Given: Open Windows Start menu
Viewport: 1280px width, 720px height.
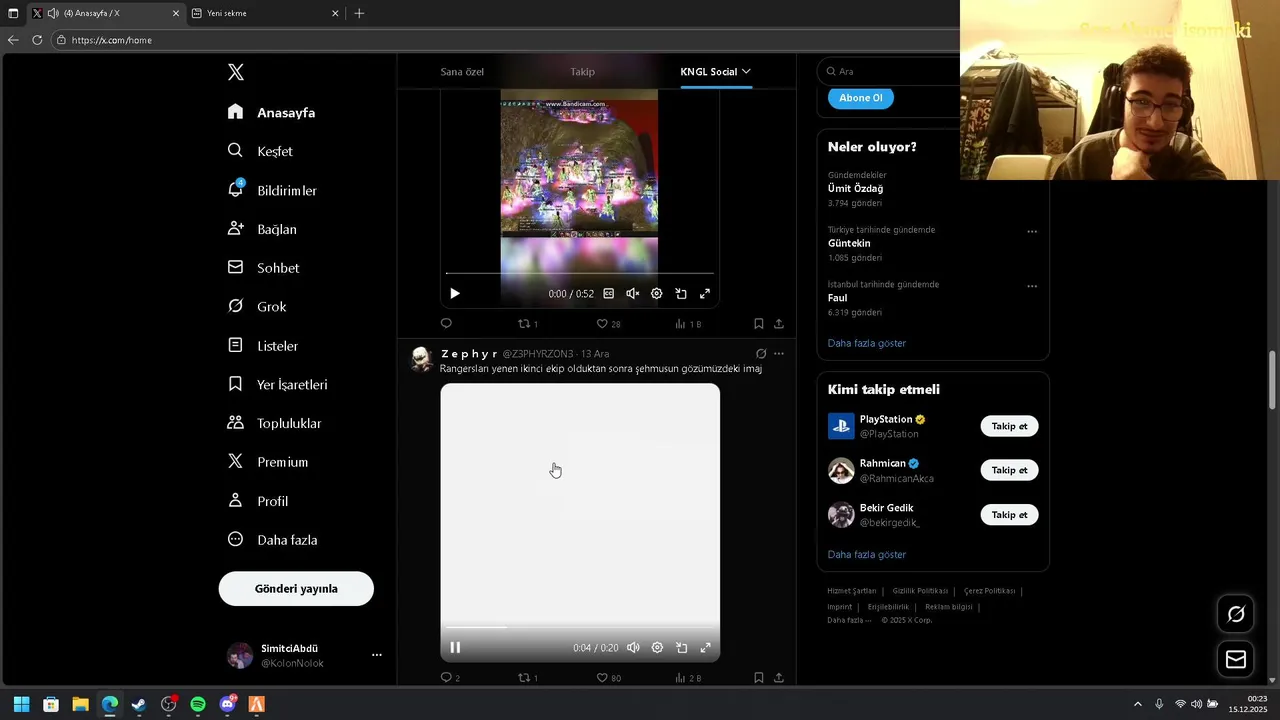Looking at the screenshot, I should [21, 704].
